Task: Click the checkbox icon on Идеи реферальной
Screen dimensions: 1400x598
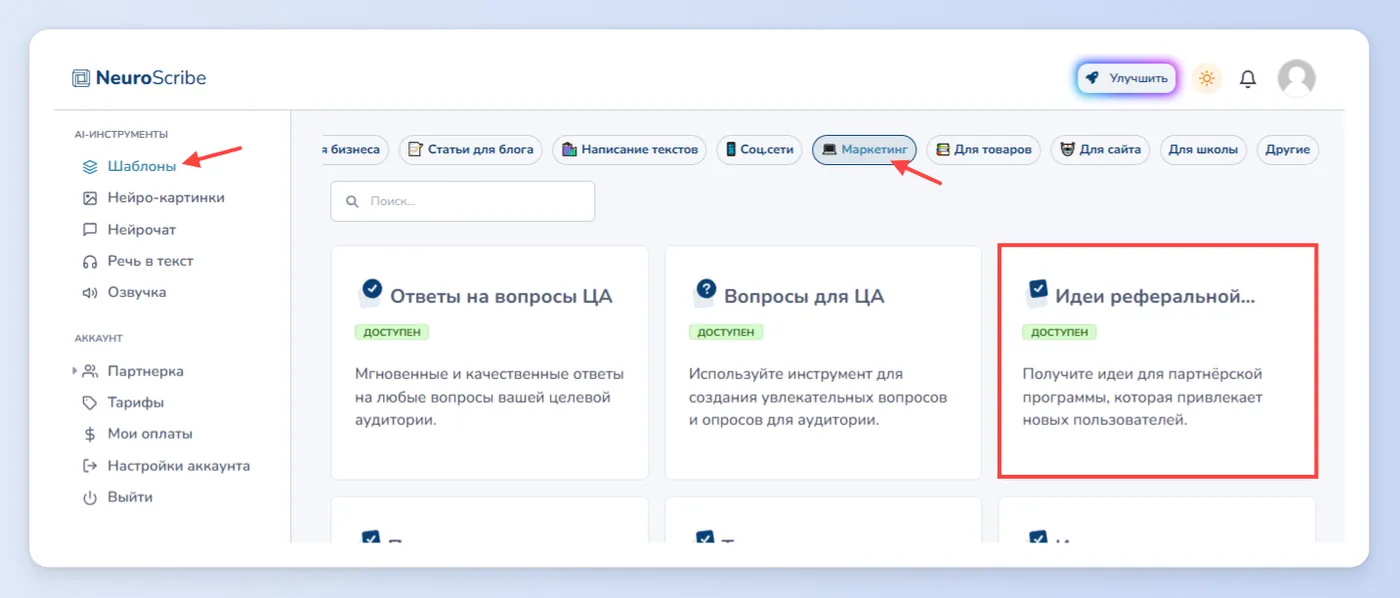Action: point(1038,292)
